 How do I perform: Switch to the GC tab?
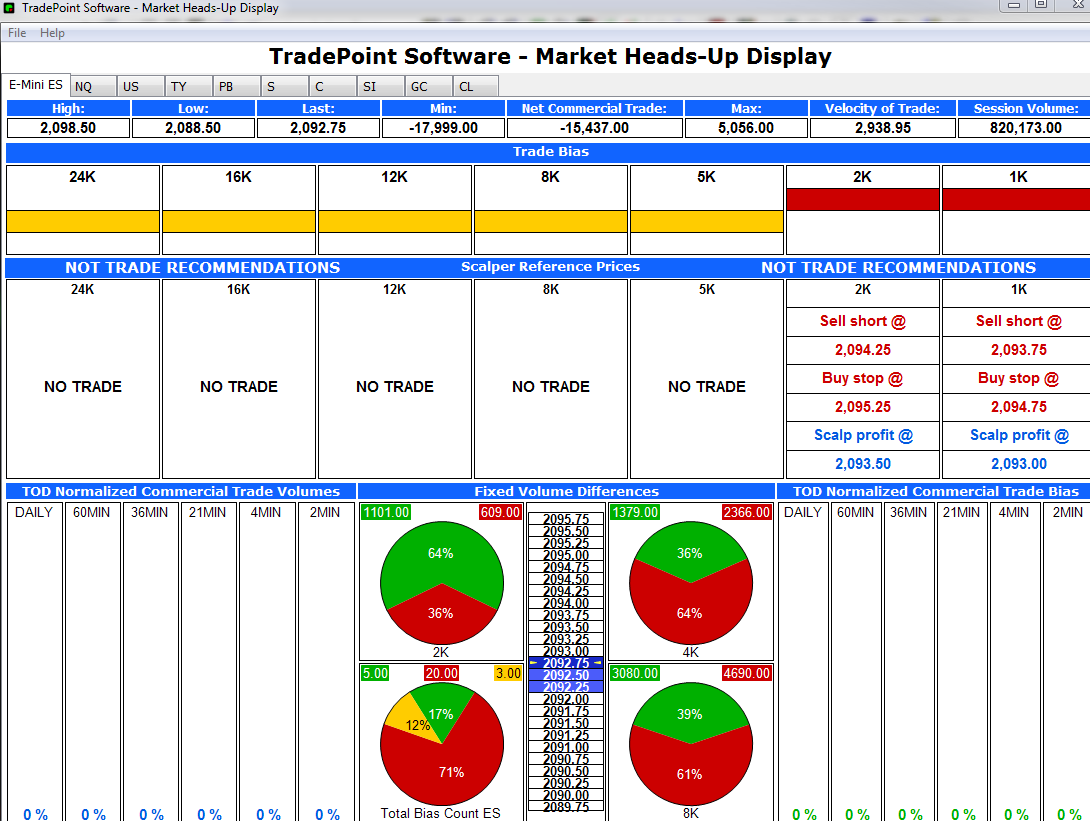click(x=429, y=86)
